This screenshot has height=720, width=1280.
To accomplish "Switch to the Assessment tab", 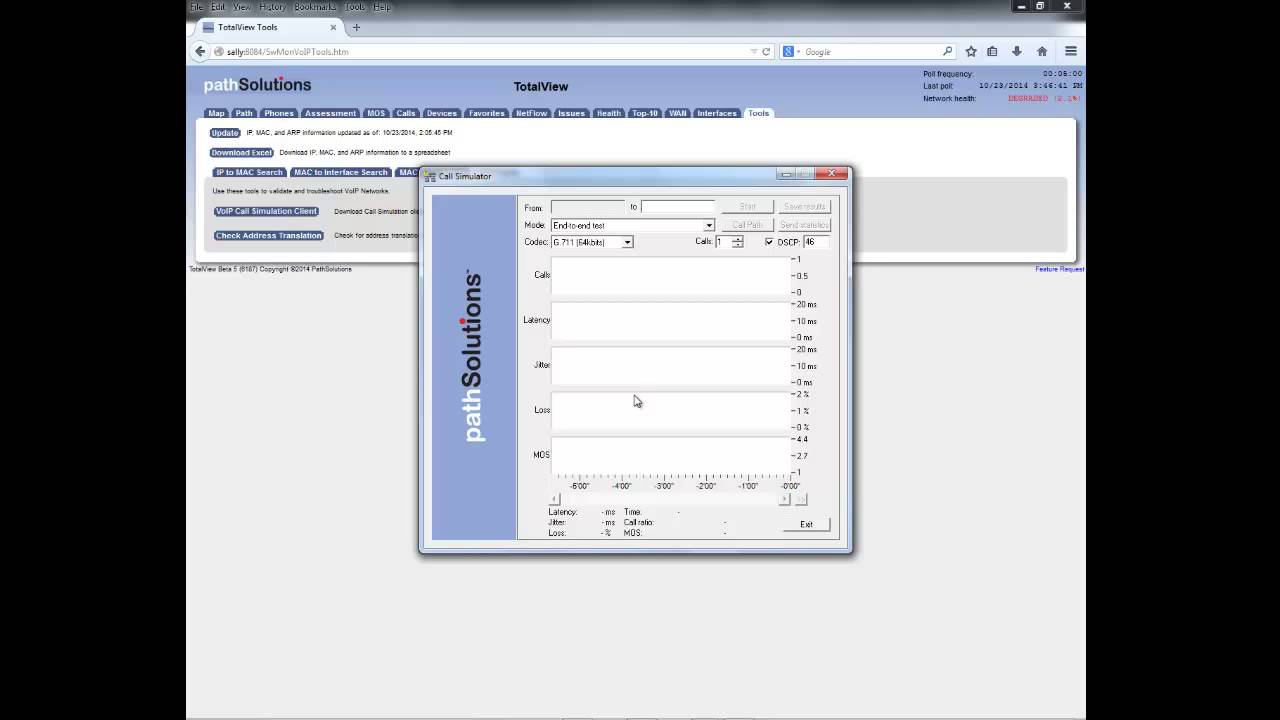I will click(x=330, y=113).
